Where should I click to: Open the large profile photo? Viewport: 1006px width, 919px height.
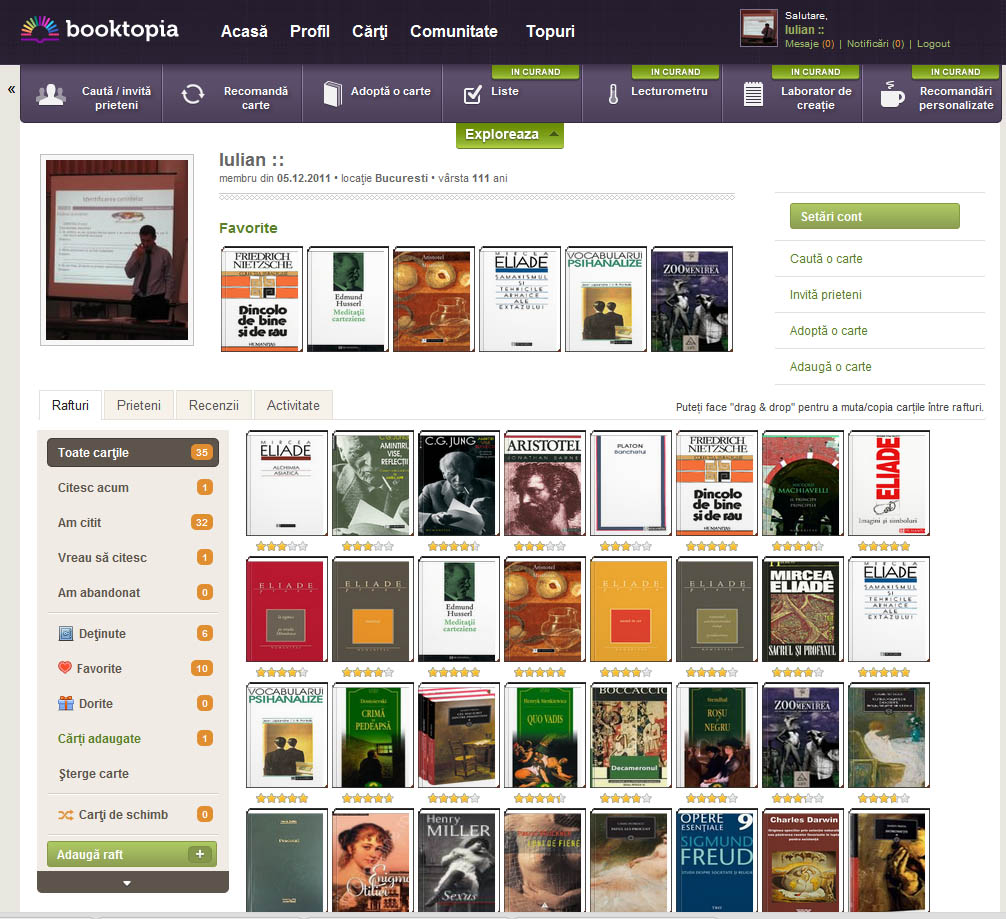tap(117, 250)
